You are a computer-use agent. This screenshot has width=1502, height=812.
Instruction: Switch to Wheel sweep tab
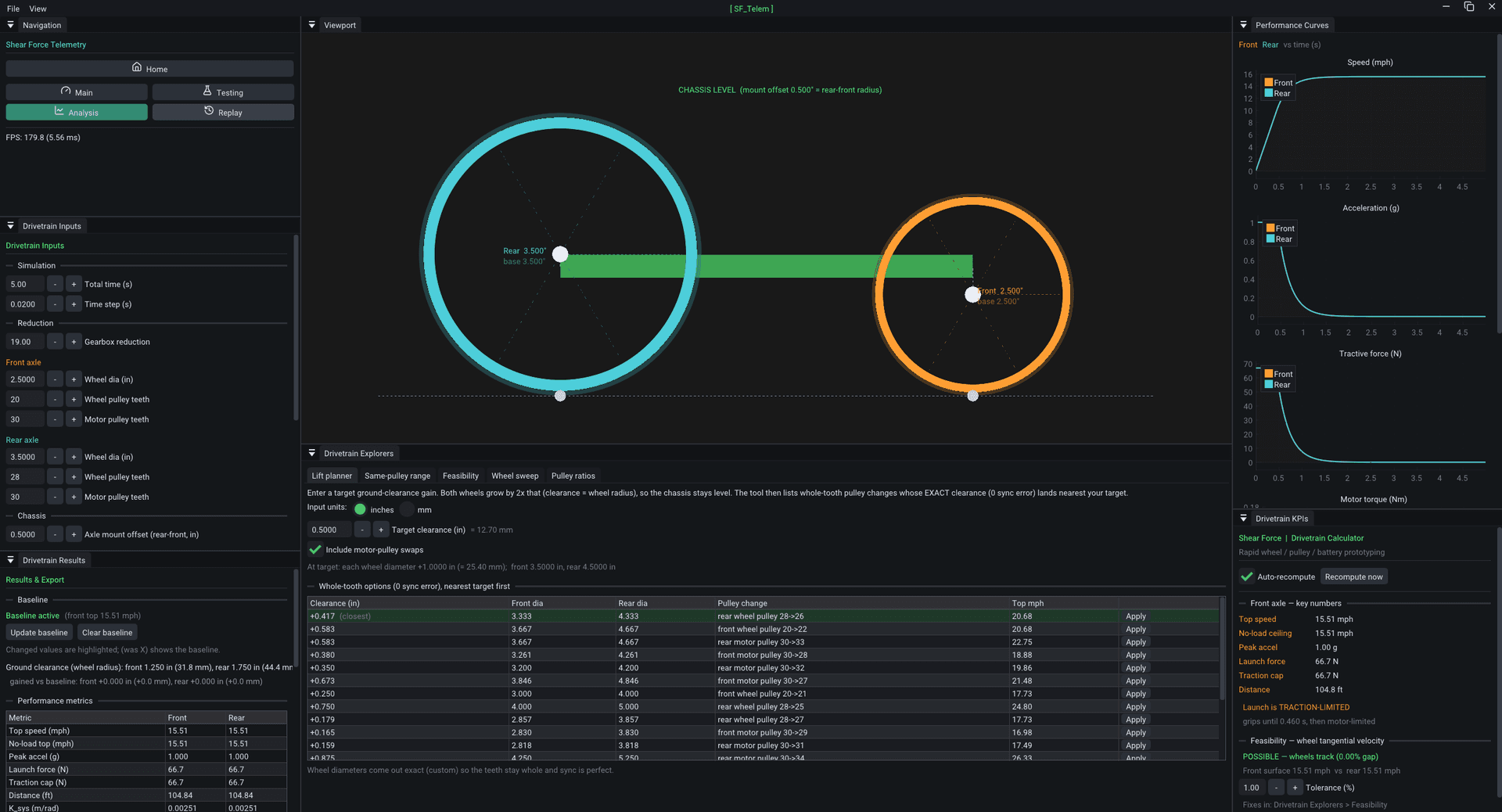[515, 476]
